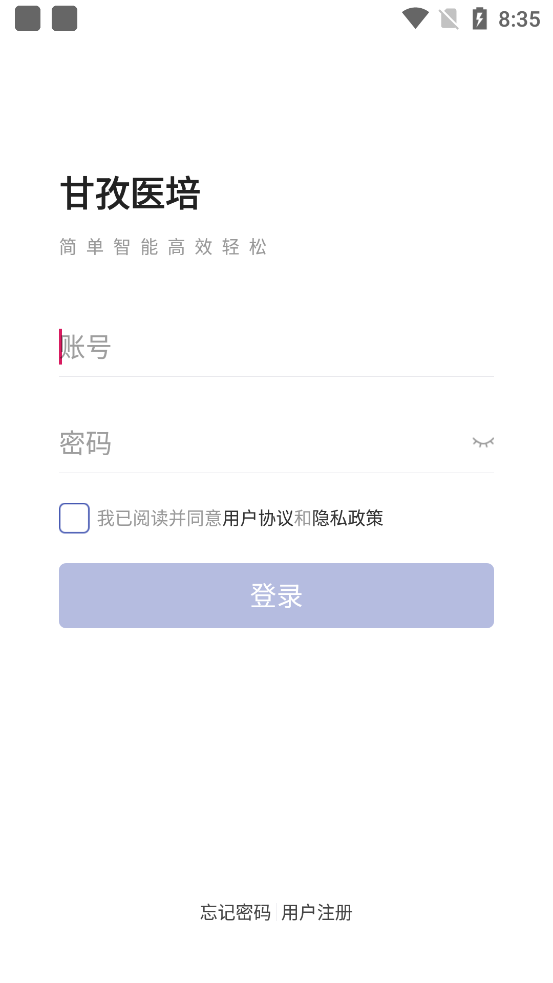Open the 忘记密码 forgot password link
The image size is (553, 983).
tap(236, 912)
